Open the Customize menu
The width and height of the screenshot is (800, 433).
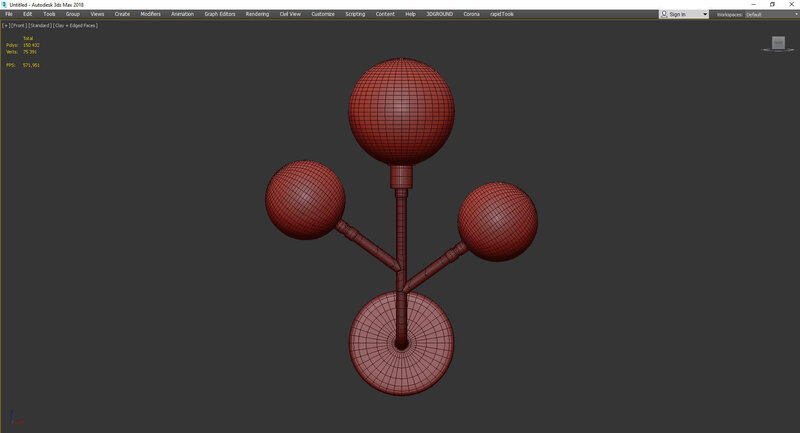point(323,14)
